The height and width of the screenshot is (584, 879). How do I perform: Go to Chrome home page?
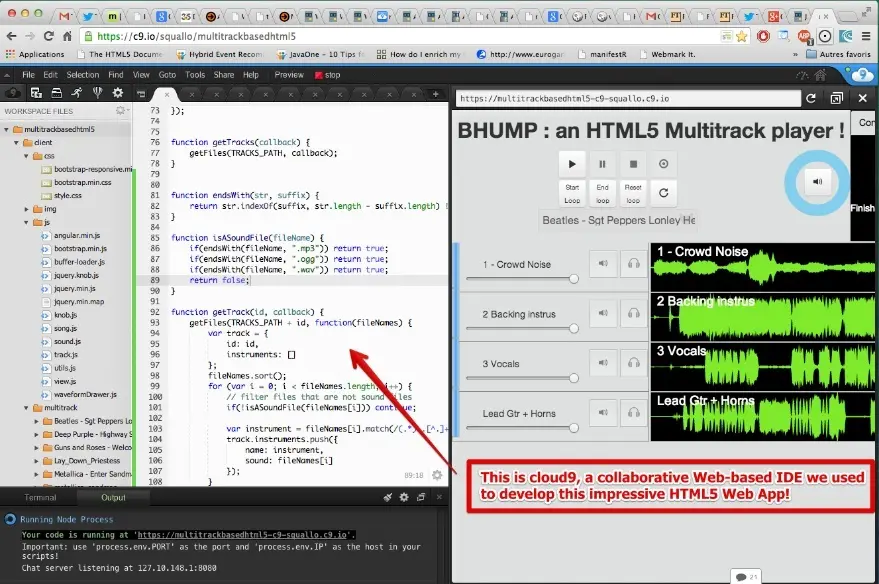tap(67, 36)
